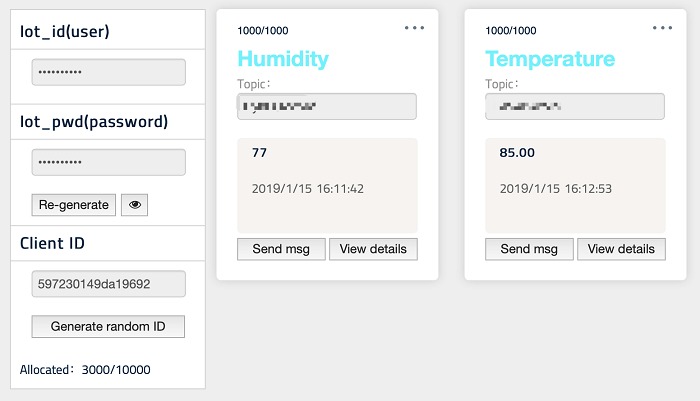Click the Humidity card title
This screenshot has width=700, height=401.
(283, 59)
